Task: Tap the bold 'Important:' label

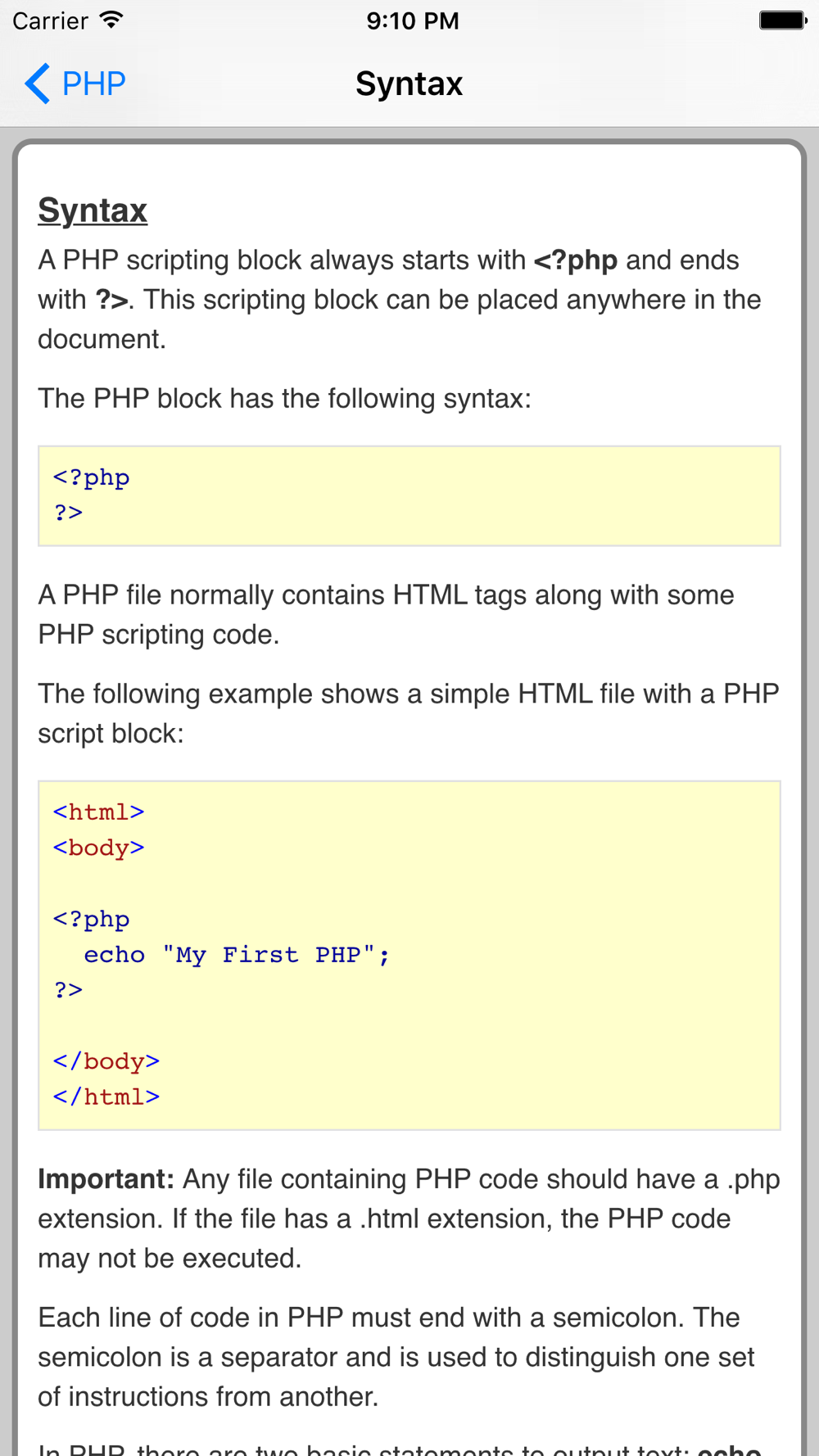Action: pyautogui.click(x=106, y=1179)
